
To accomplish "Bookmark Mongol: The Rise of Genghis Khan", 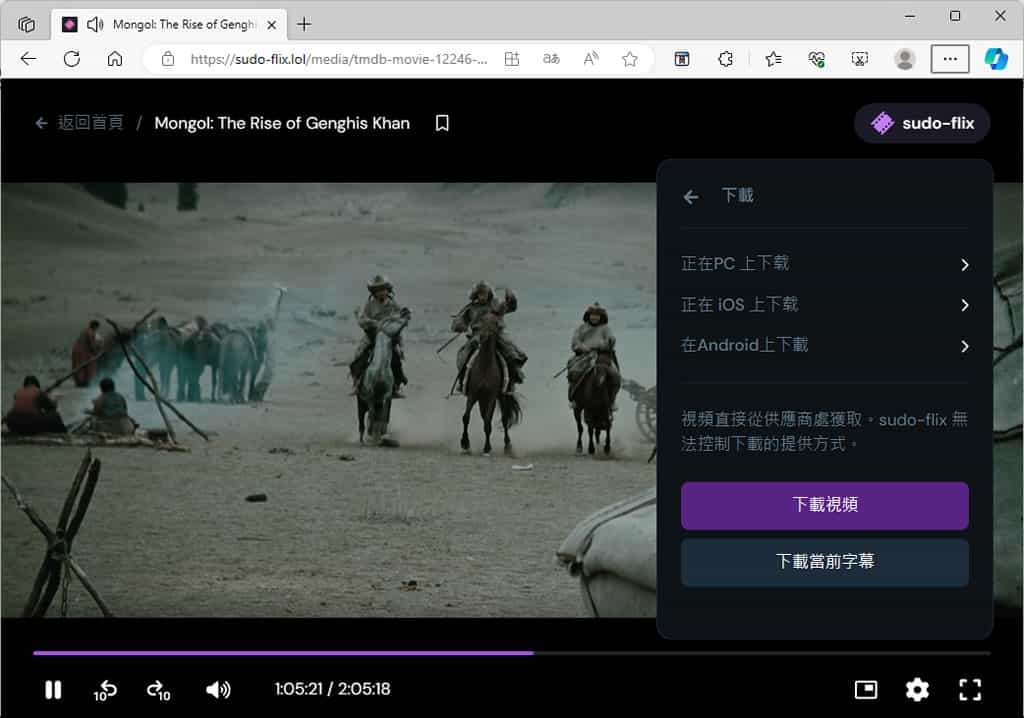I will [x=442, y=123].
